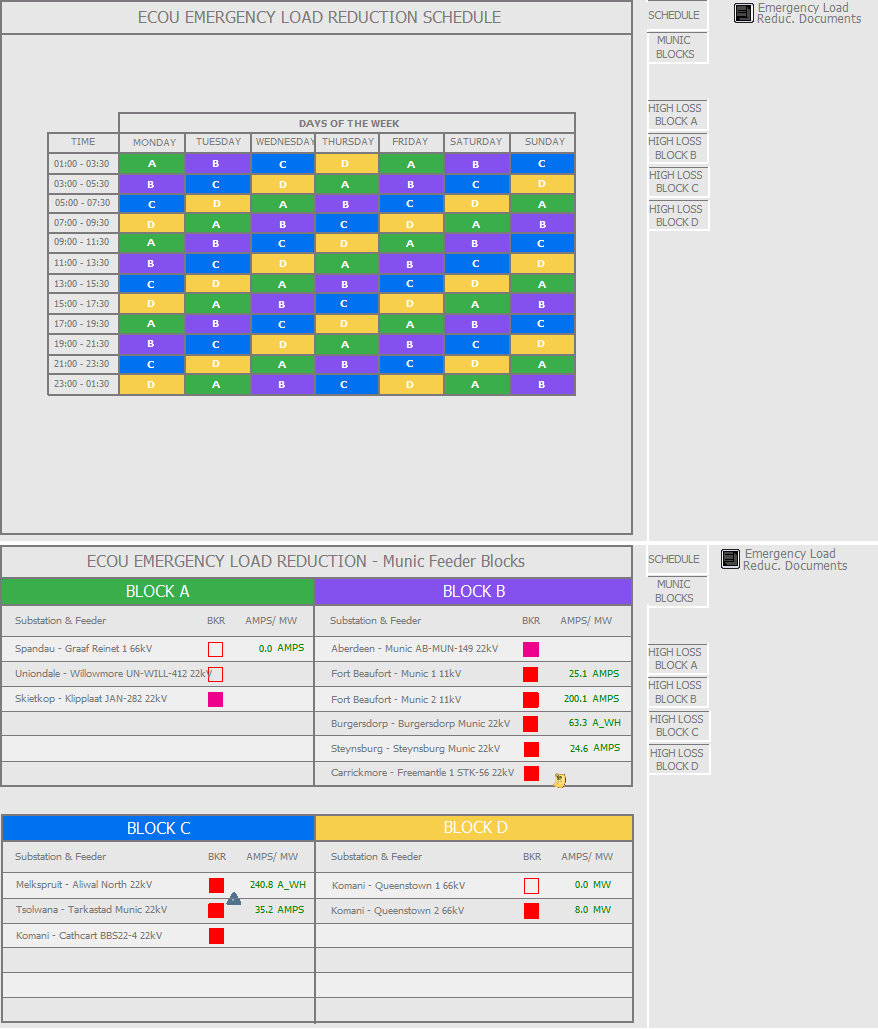Select Aberdeen Munic AB-MUN-149 breaker indicator
Image resolution: width=878 pixels, height=1029 pixels.
531,650
